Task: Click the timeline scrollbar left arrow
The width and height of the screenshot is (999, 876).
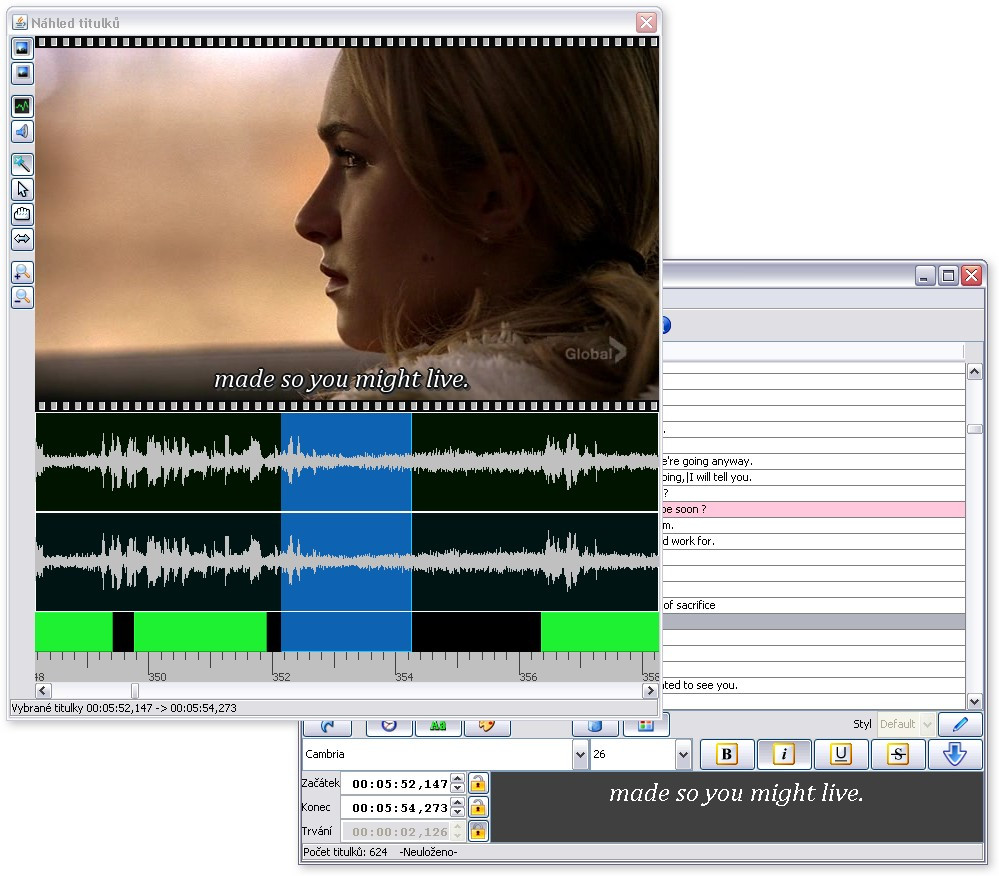Action: 43,691
